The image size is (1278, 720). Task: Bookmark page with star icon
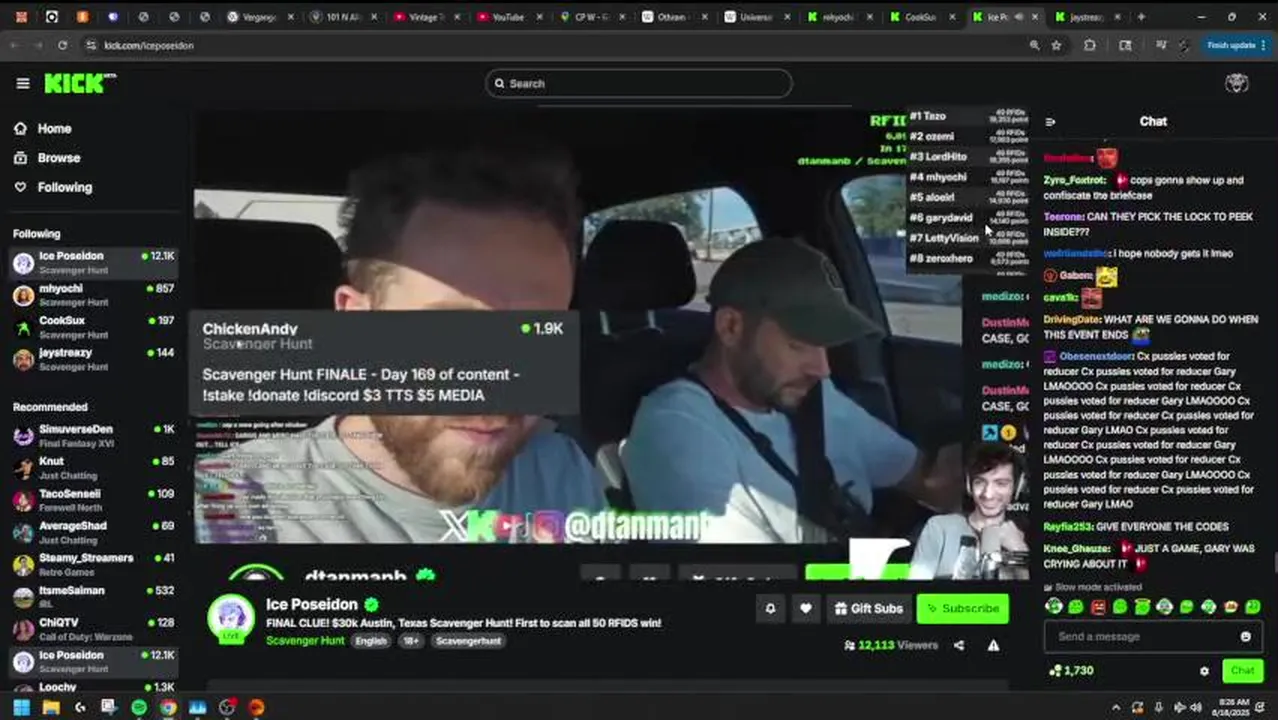pyautogui.click(x=1056, y=45)
